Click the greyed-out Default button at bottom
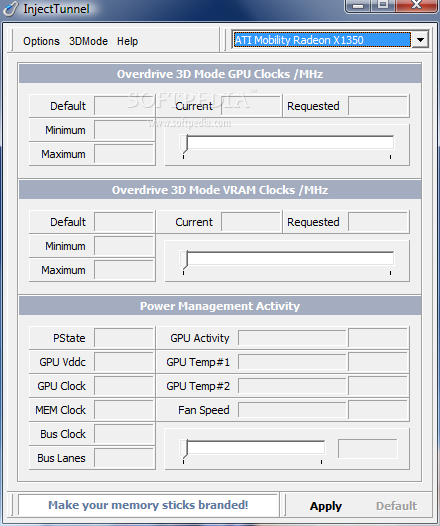Image resolution: width=440 pixels, height=526 pixels. [x=396, y=506]
